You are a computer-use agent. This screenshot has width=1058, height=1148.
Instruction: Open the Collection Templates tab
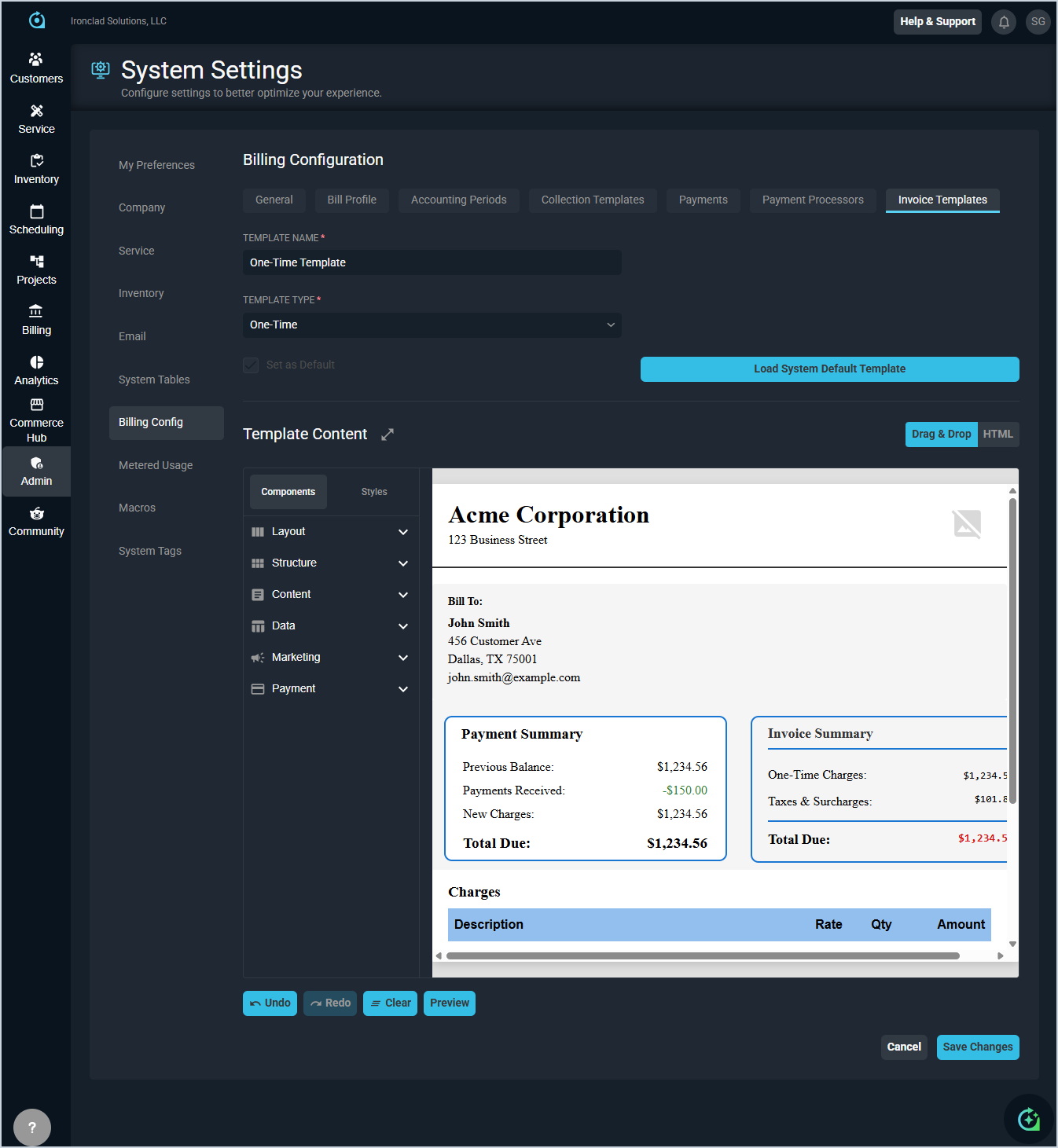(x=593, y=200)
